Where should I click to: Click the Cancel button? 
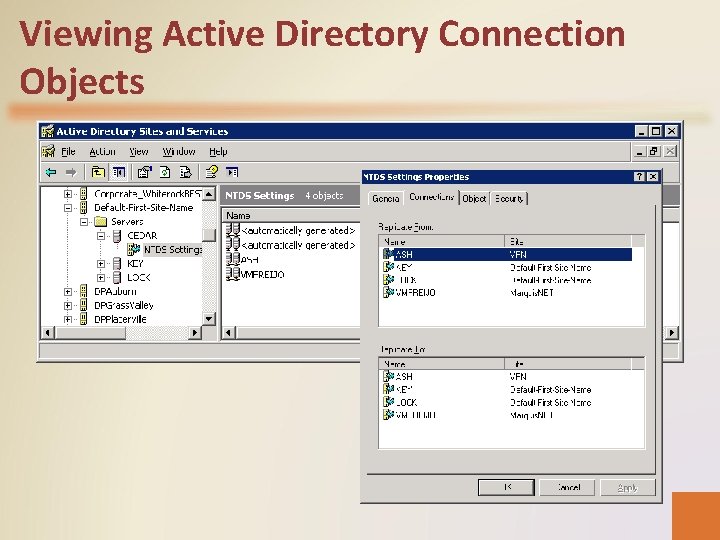pos(568,487)
